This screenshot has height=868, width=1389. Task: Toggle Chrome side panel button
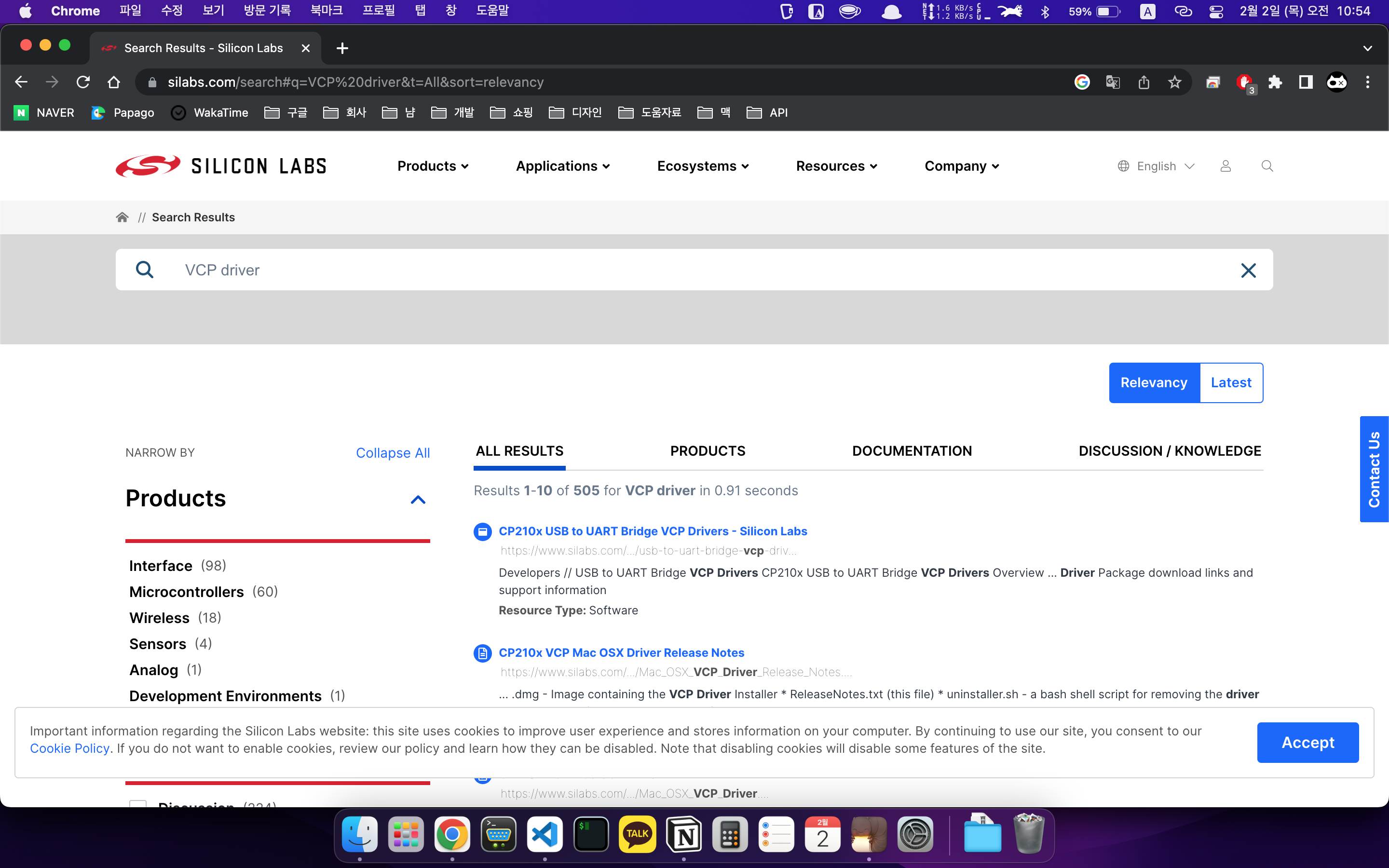click(x=1306, y=82)
